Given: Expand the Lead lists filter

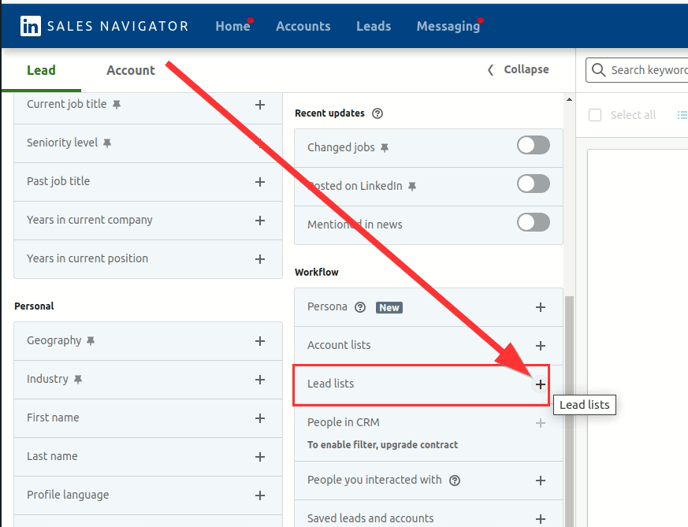Looking at the screenshot, I should click(x=540, y=384).
